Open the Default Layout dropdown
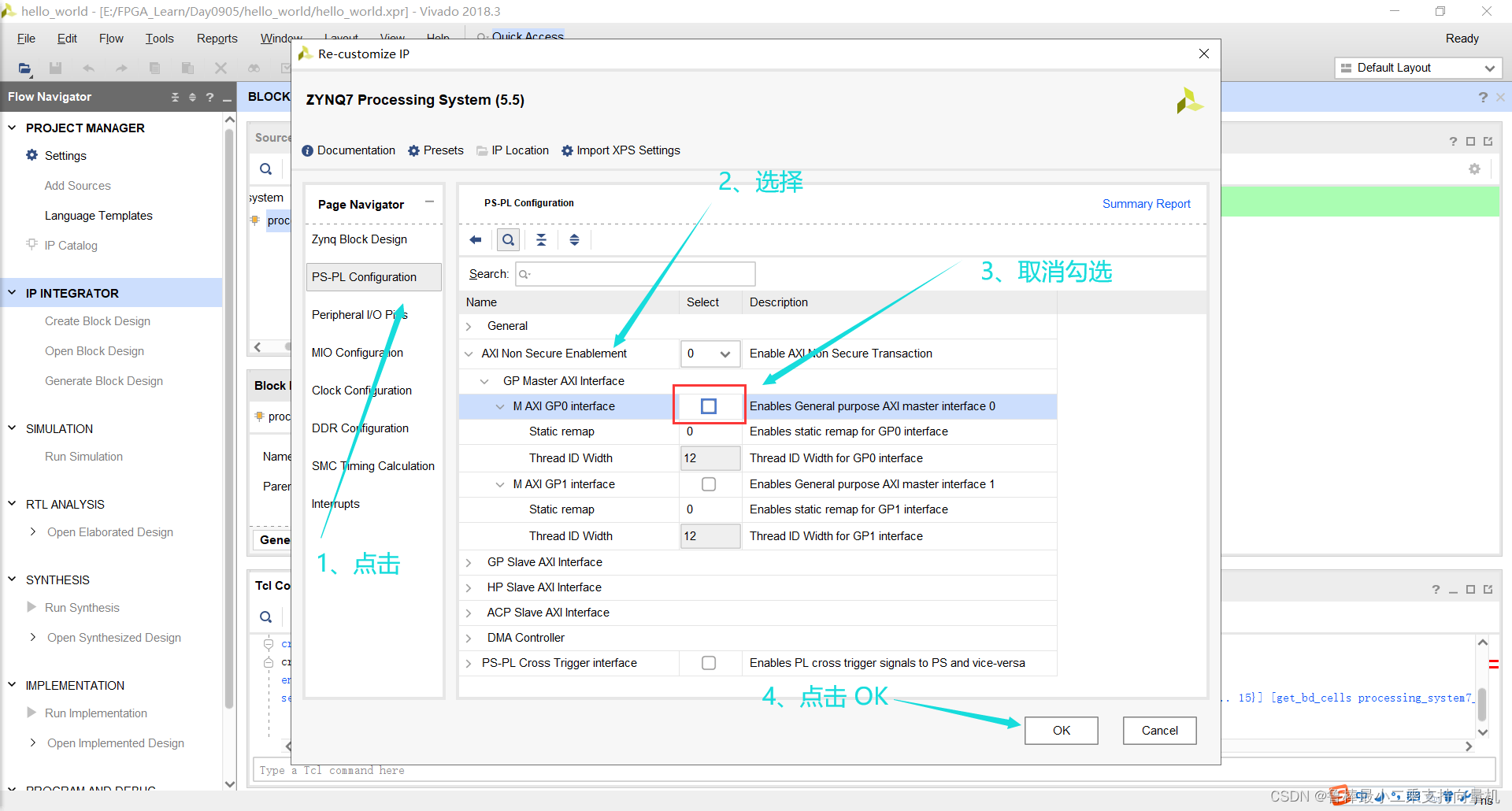The image size is (1512, 811). 1418,68
